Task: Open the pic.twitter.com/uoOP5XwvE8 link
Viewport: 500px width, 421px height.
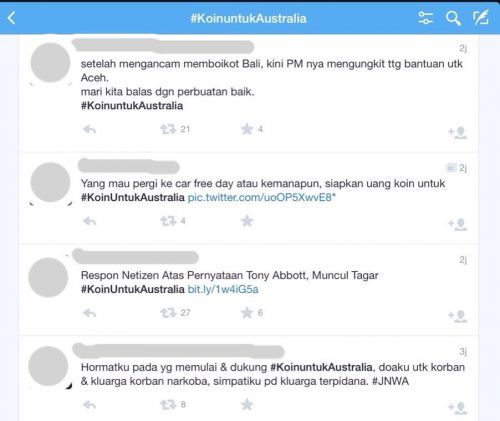Action: pyautogui.click(x=261, y=197)
